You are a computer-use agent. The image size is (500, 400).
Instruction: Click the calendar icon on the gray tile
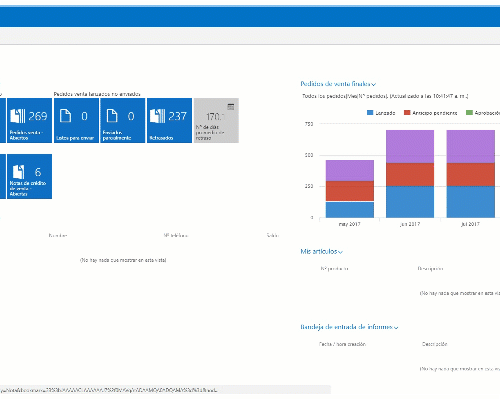click(x=231, y=107)
